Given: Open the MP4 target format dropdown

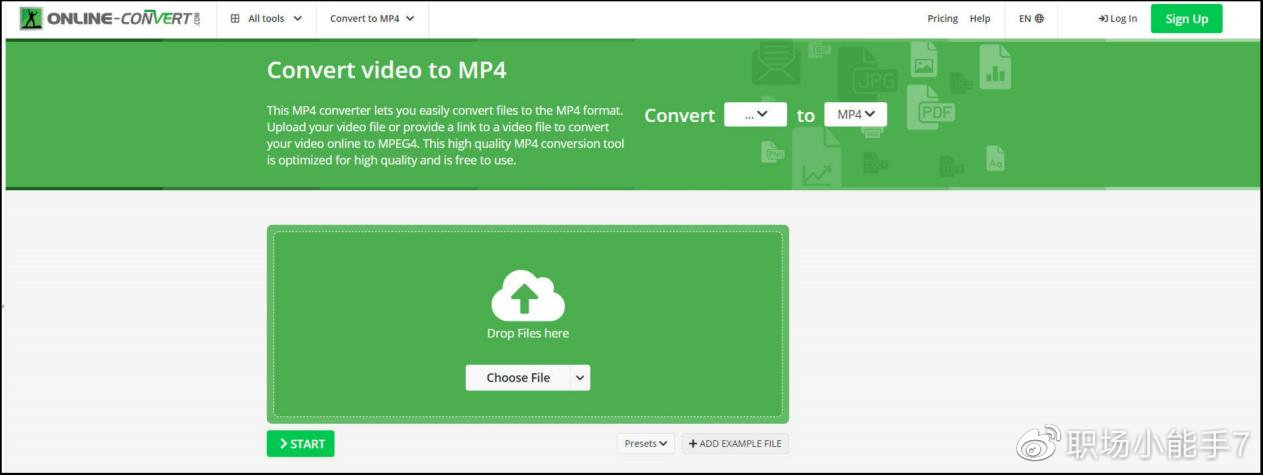Looking at the screenshot, I should tap(855, 114).
